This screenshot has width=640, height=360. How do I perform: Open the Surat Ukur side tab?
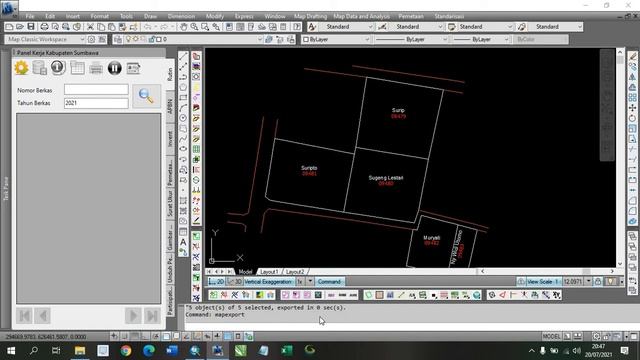point(170,203)
